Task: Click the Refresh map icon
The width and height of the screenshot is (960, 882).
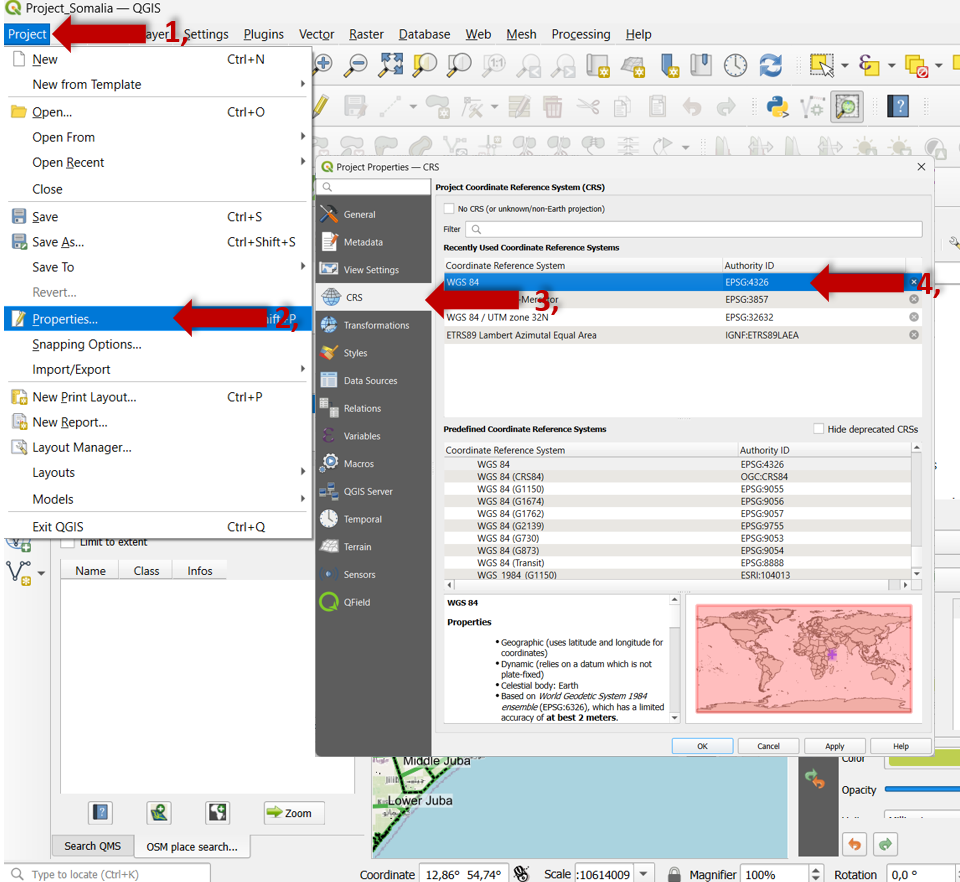Action: pyautogui.click(x=770, y=65)
